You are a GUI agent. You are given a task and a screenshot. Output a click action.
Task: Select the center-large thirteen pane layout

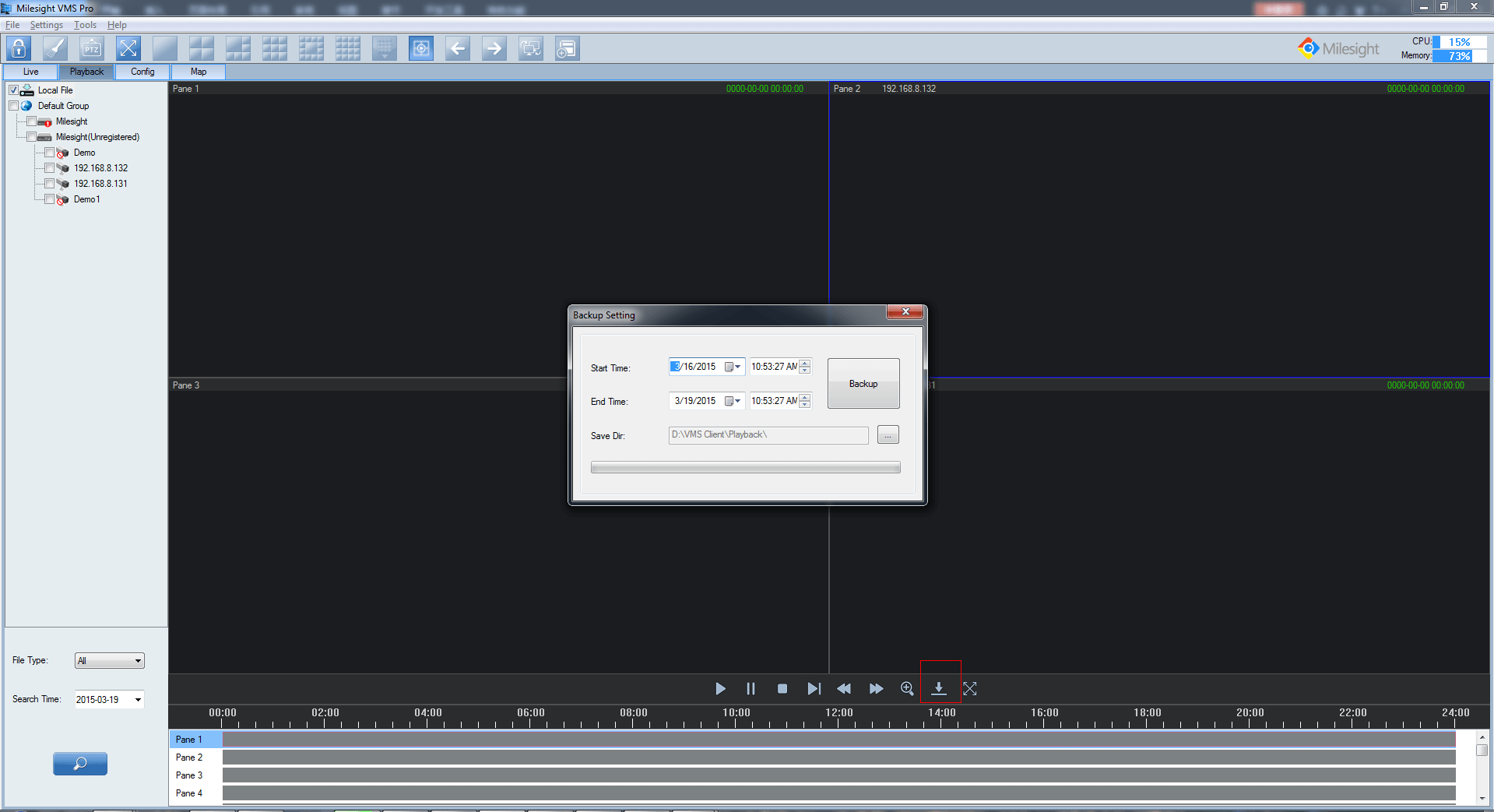(311, 48)
